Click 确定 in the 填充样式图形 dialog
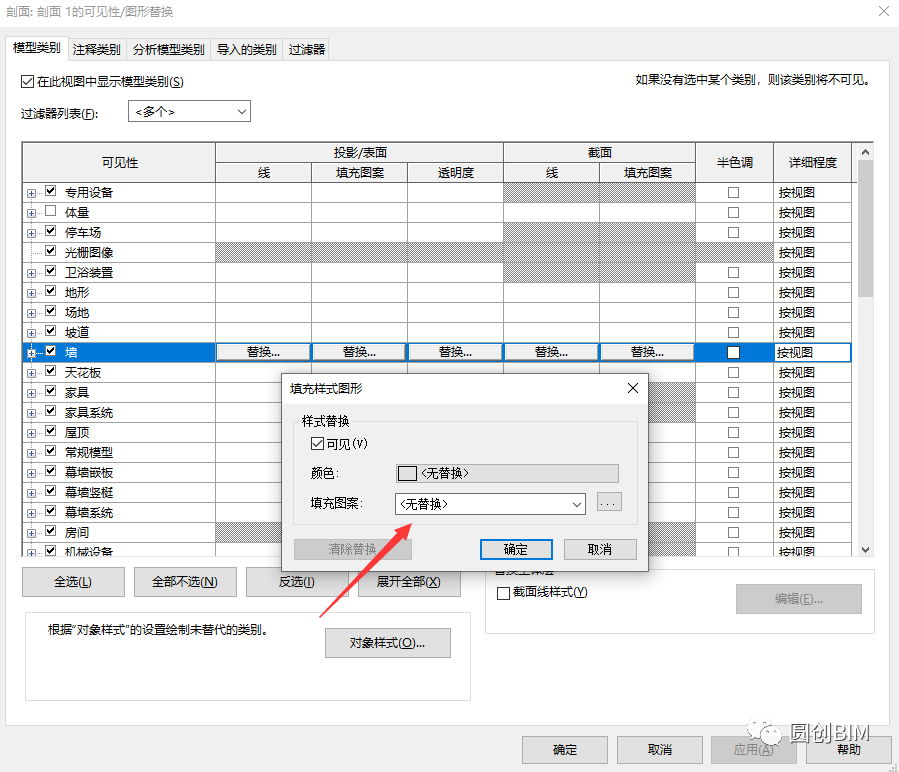The image size is (899, 772). [x=516, y=549]
